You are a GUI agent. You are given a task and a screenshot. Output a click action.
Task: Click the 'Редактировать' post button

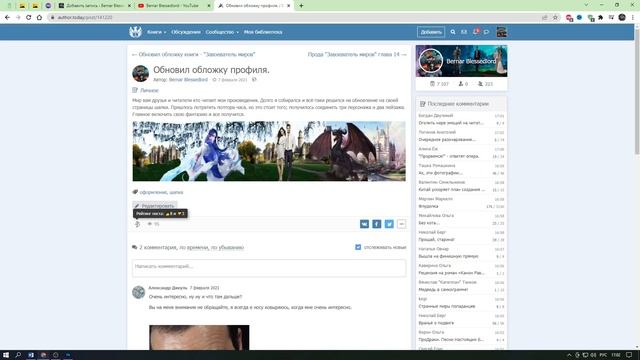click(x=154, y=206)
